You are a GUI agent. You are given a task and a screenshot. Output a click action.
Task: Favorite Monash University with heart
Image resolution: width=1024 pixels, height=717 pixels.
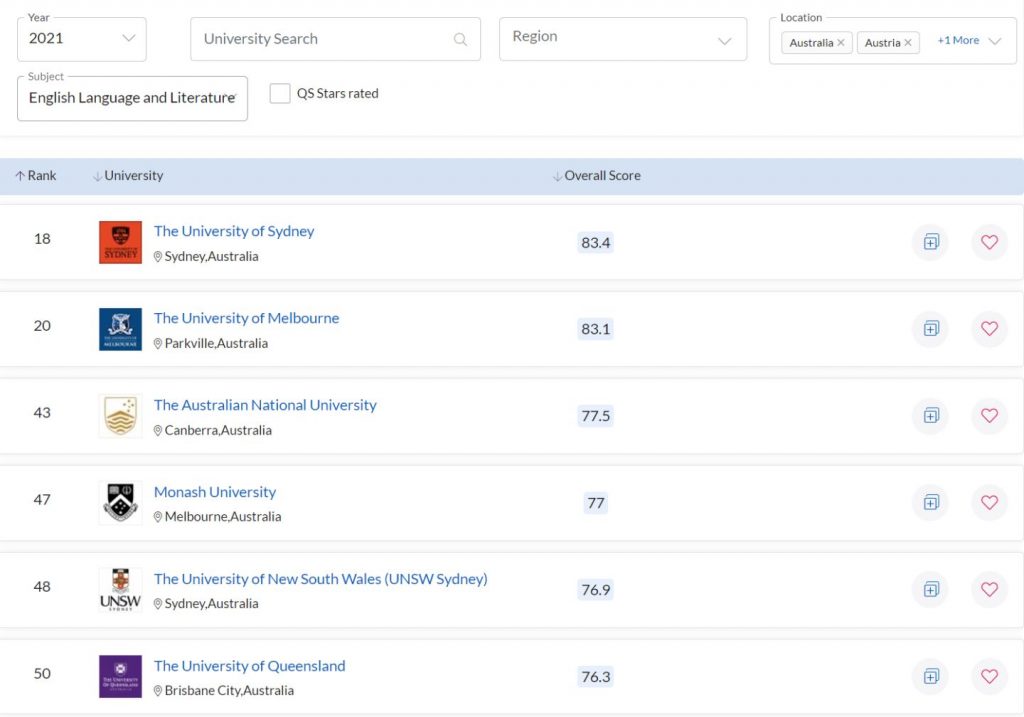989,502
